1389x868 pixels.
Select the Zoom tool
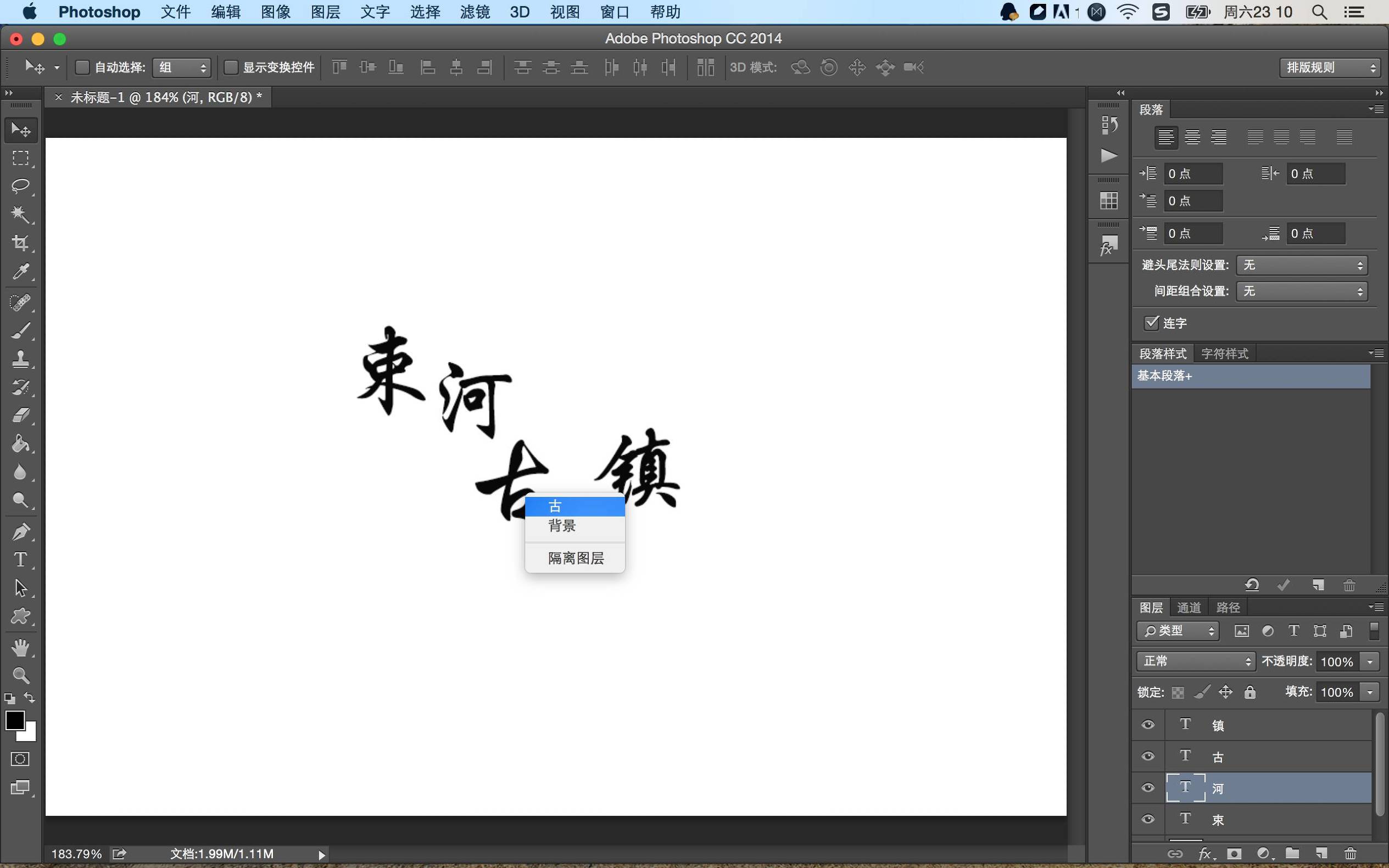click(21, 675)
